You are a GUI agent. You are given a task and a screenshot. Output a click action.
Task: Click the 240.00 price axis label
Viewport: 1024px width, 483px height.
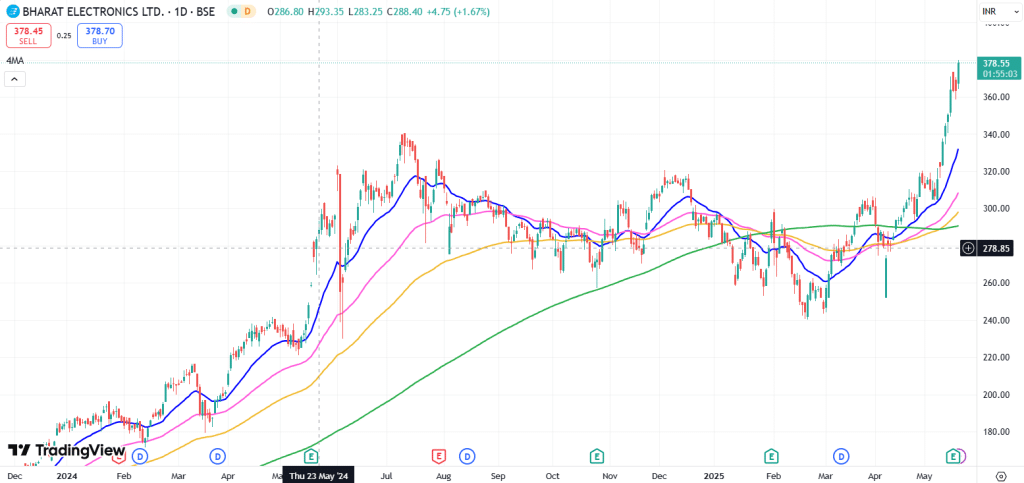point(997,320)
